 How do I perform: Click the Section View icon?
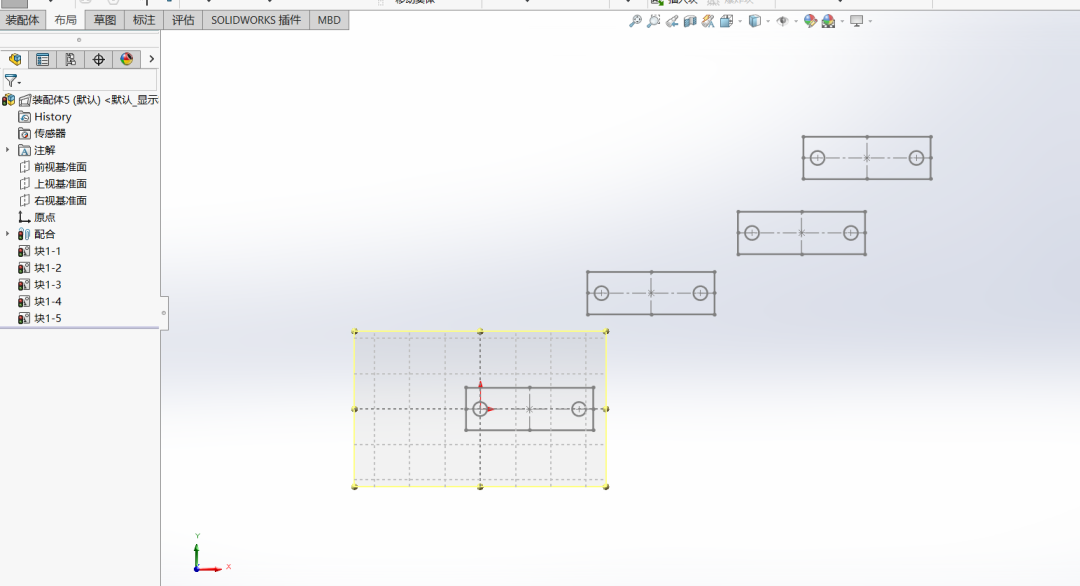(x=690, y=21)
